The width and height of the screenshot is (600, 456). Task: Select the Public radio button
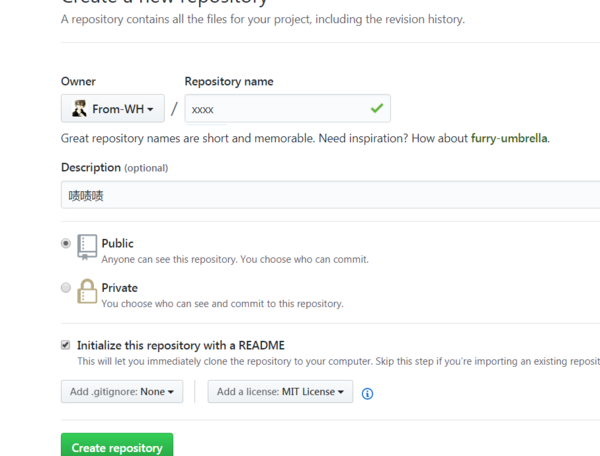click(66, 243)
